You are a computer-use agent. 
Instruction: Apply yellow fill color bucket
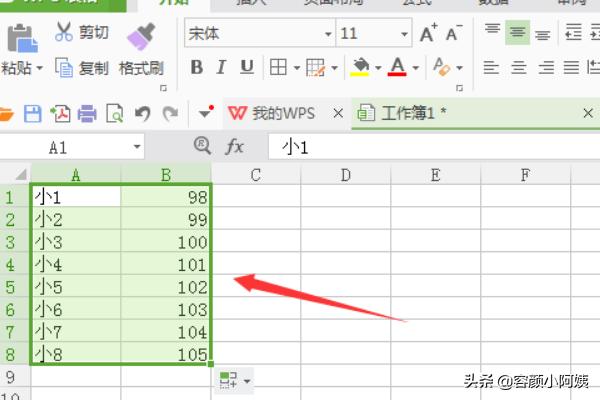(360, 67)
